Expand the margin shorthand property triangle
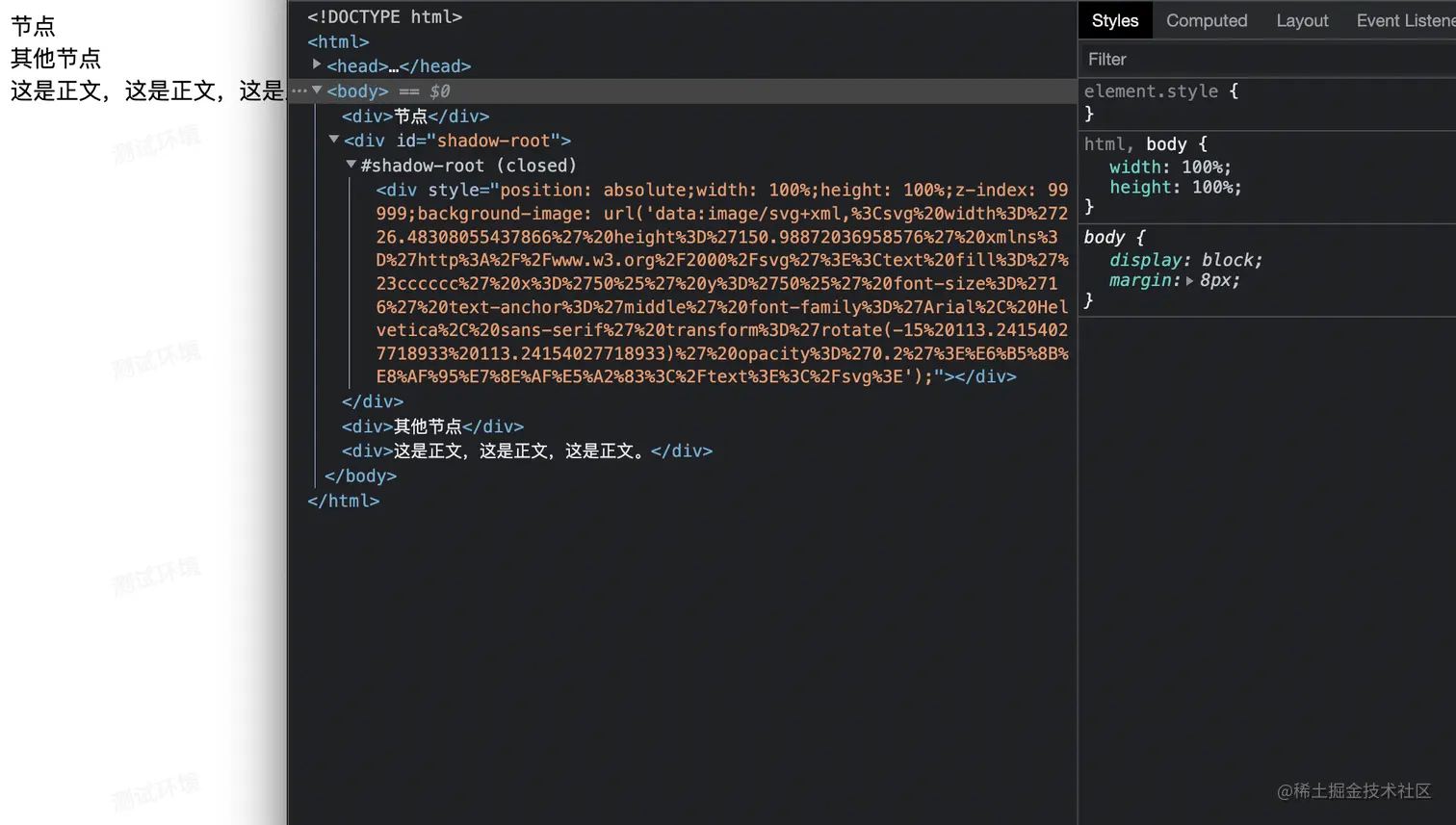Viewport: 1456px width, 825px height. pos(1190,281)
